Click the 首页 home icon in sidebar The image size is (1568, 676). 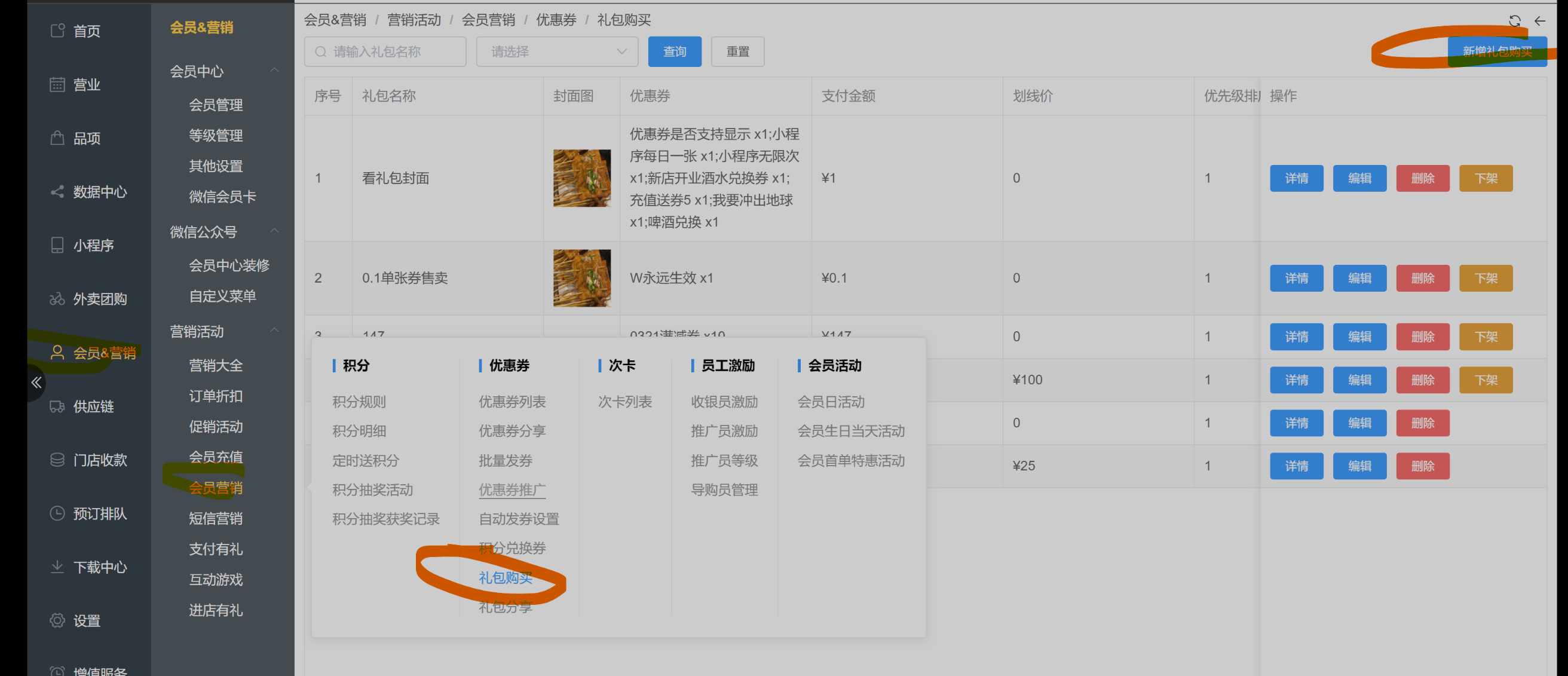tap(57, 30)
